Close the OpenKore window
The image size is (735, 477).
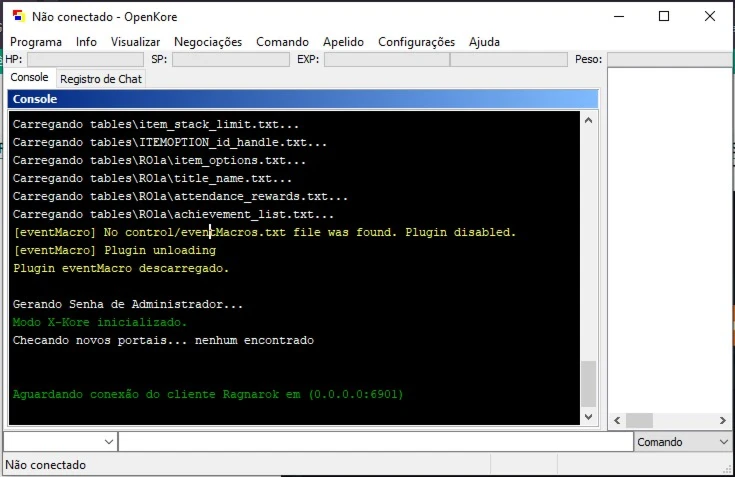coord(710,16)
